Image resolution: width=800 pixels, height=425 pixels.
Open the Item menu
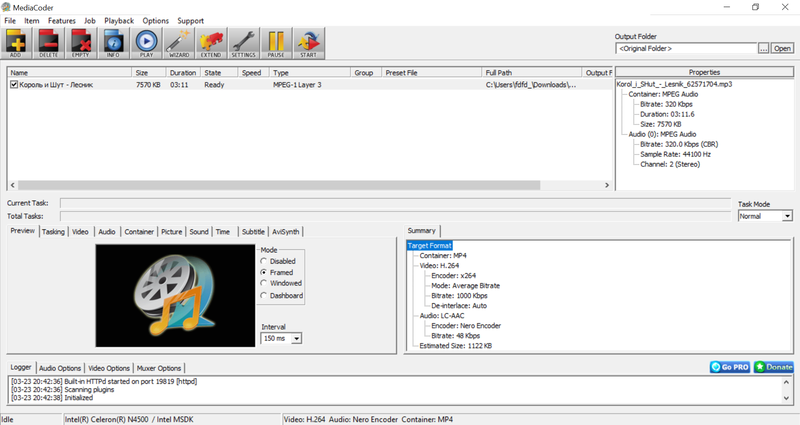click(x=32, y=21)
